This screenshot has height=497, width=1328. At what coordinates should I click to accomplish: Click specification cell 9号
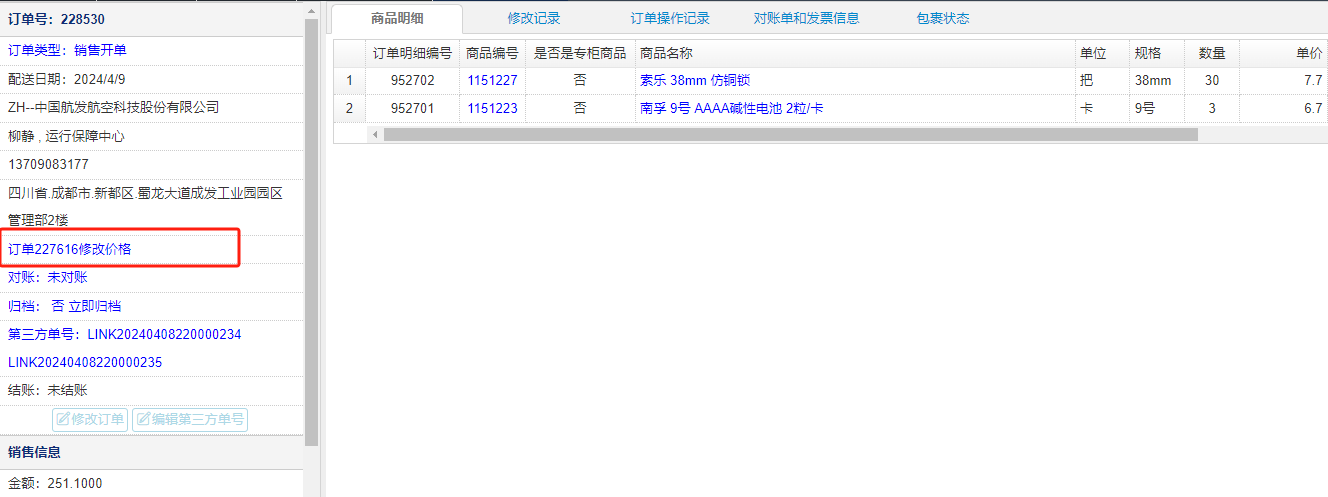click(x=1156, y=108)
